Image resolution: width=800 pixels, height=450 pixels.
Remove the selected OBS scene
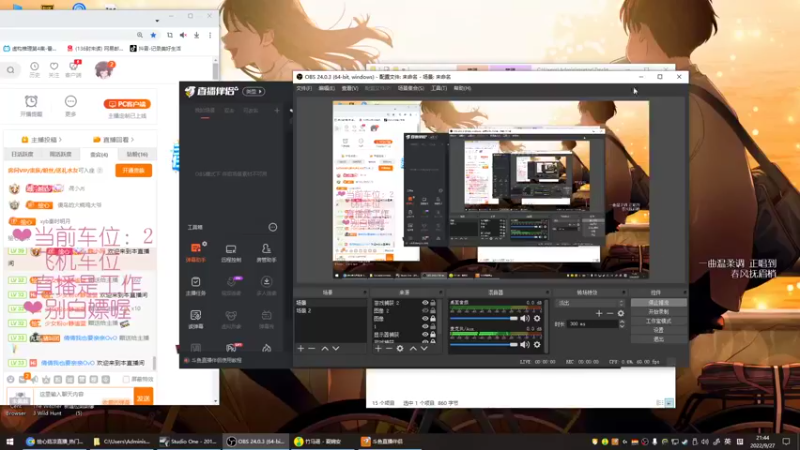coord(312,348)
